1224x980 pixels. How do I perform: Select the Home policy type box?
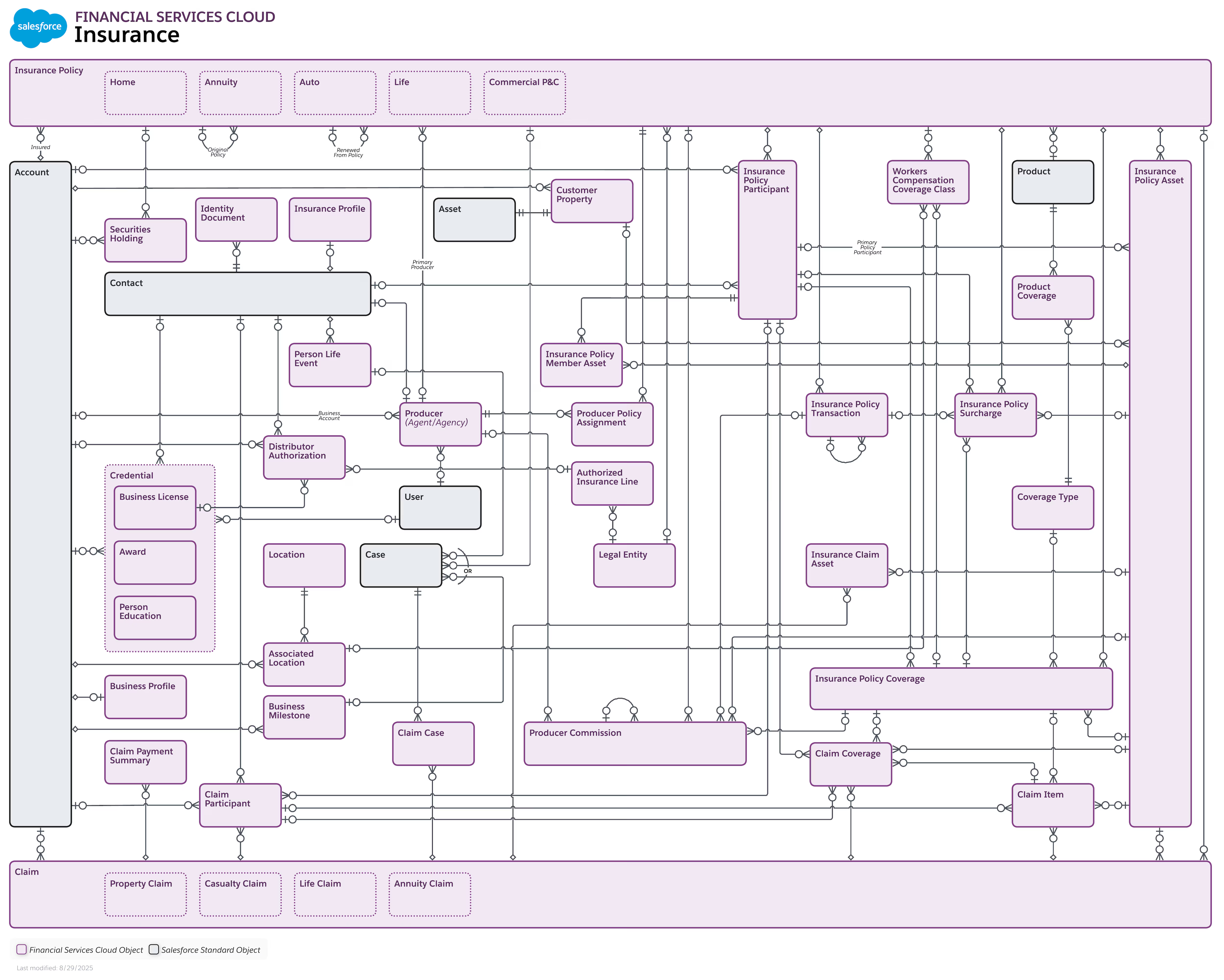(x=145, y=93)
